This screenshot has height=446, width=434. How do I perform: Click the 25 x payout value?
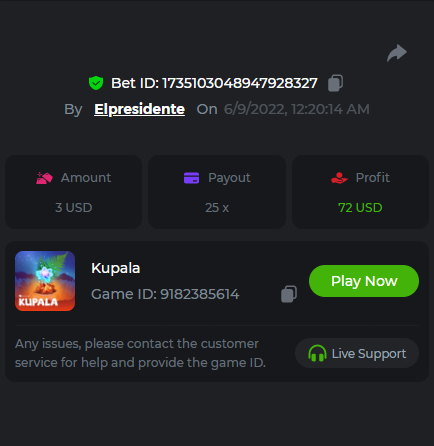[x=217, y=208]
